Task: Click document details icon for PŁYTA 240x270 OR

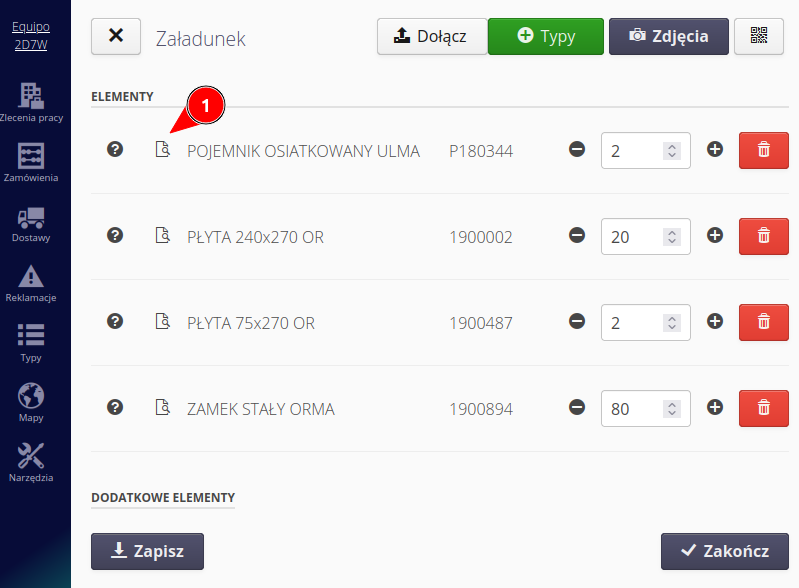Action: tap(162, 236)
